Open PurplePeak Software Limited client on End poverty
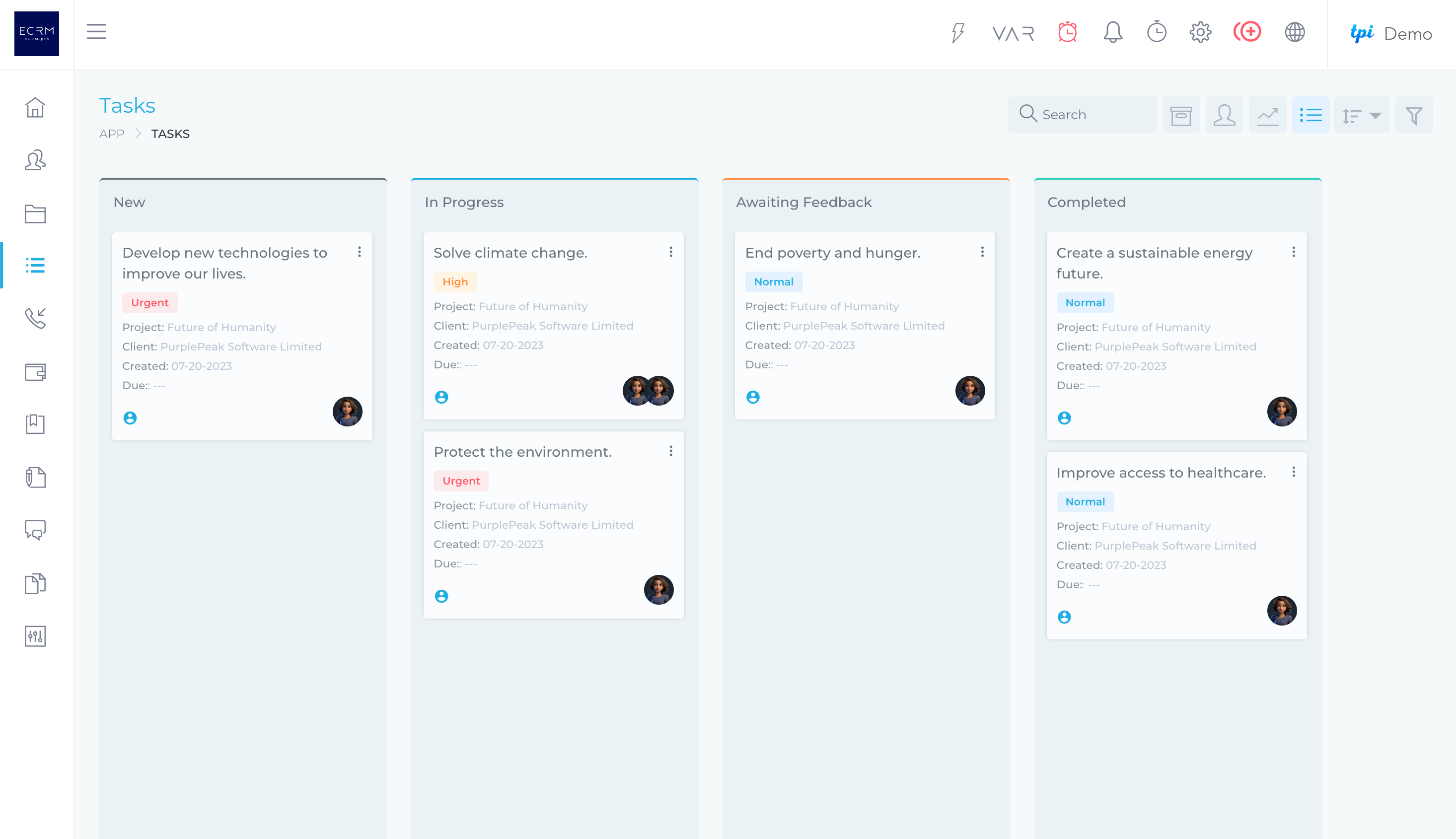The image size is (1456, 839). coord(864,326)
